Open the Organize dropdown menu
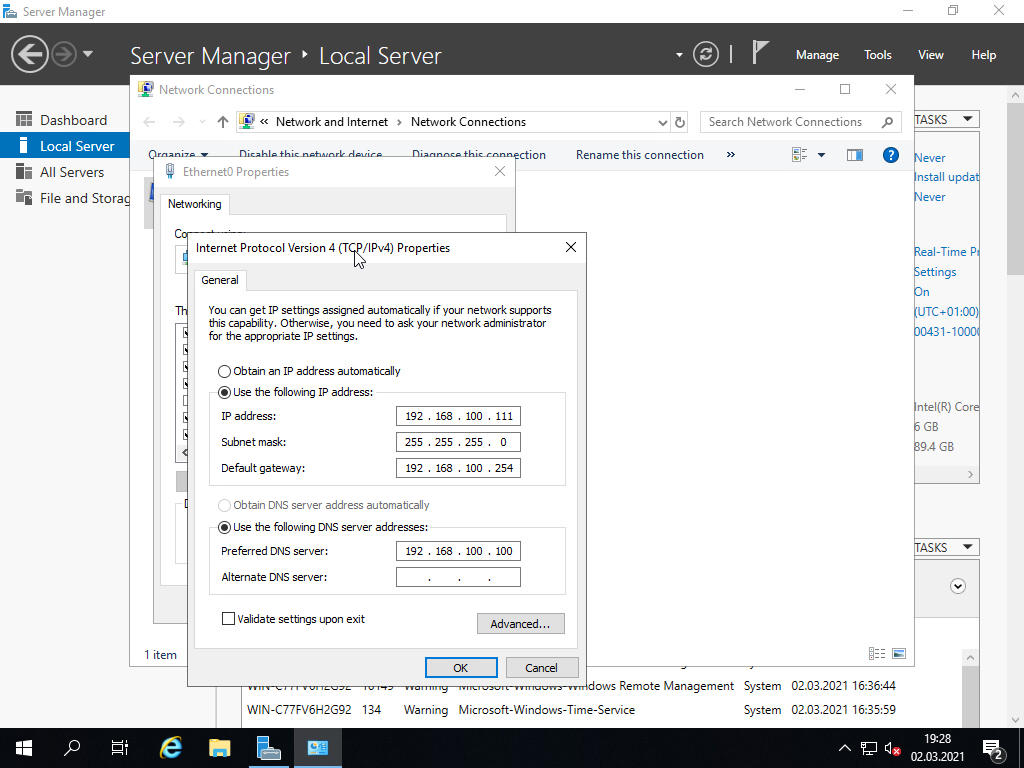 178,156
